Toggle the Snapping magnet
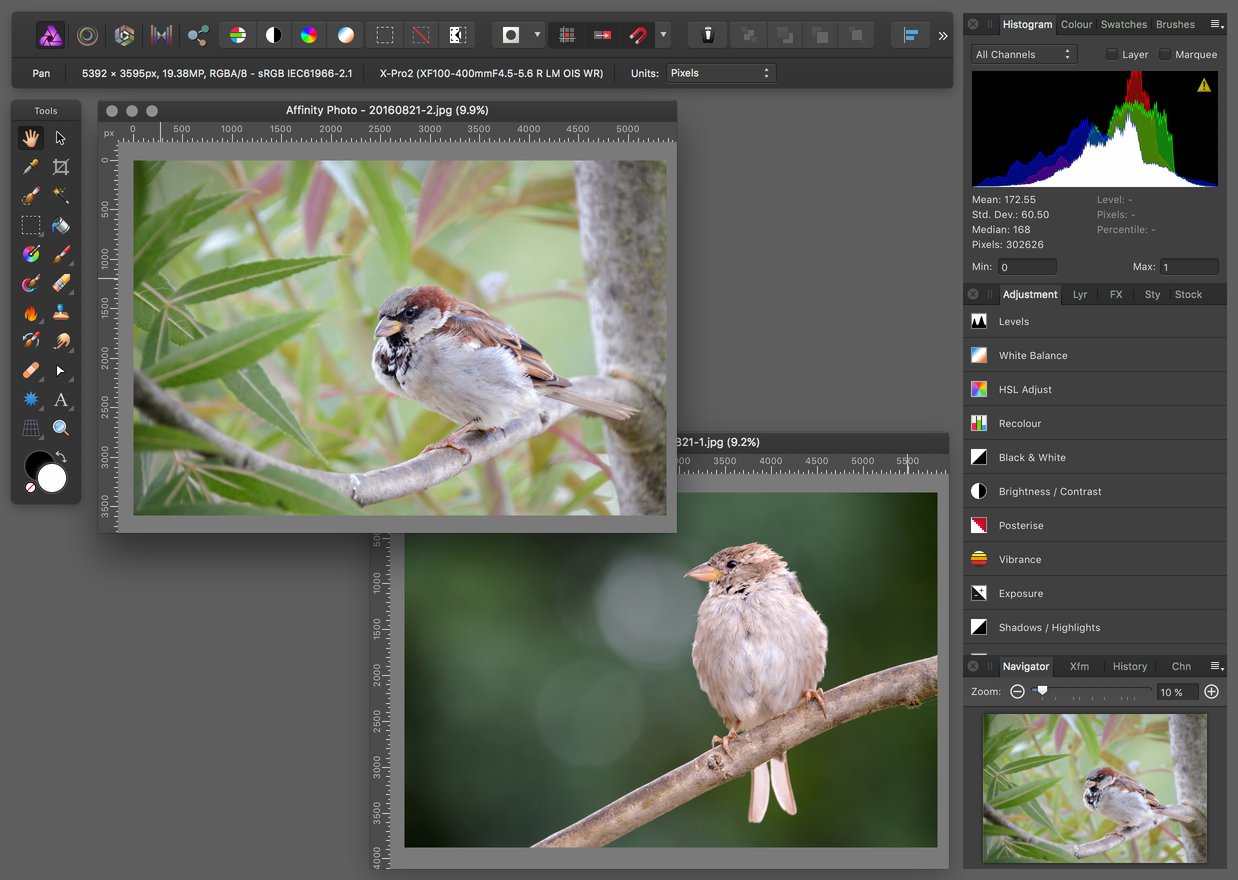The image size is (1238, 880). 638,35
